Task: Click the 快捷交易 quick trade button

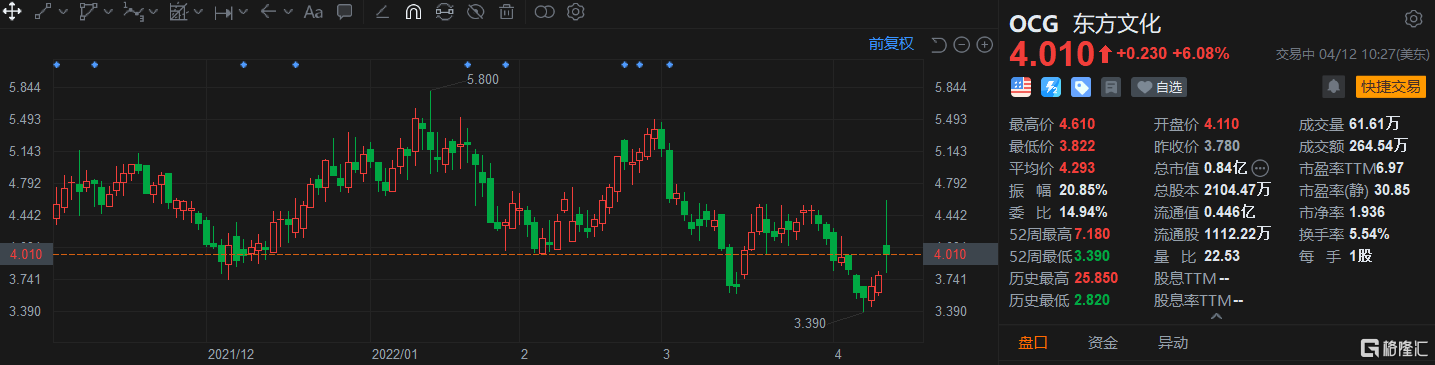Action: pyautogui.click(x=1391, y=87)
